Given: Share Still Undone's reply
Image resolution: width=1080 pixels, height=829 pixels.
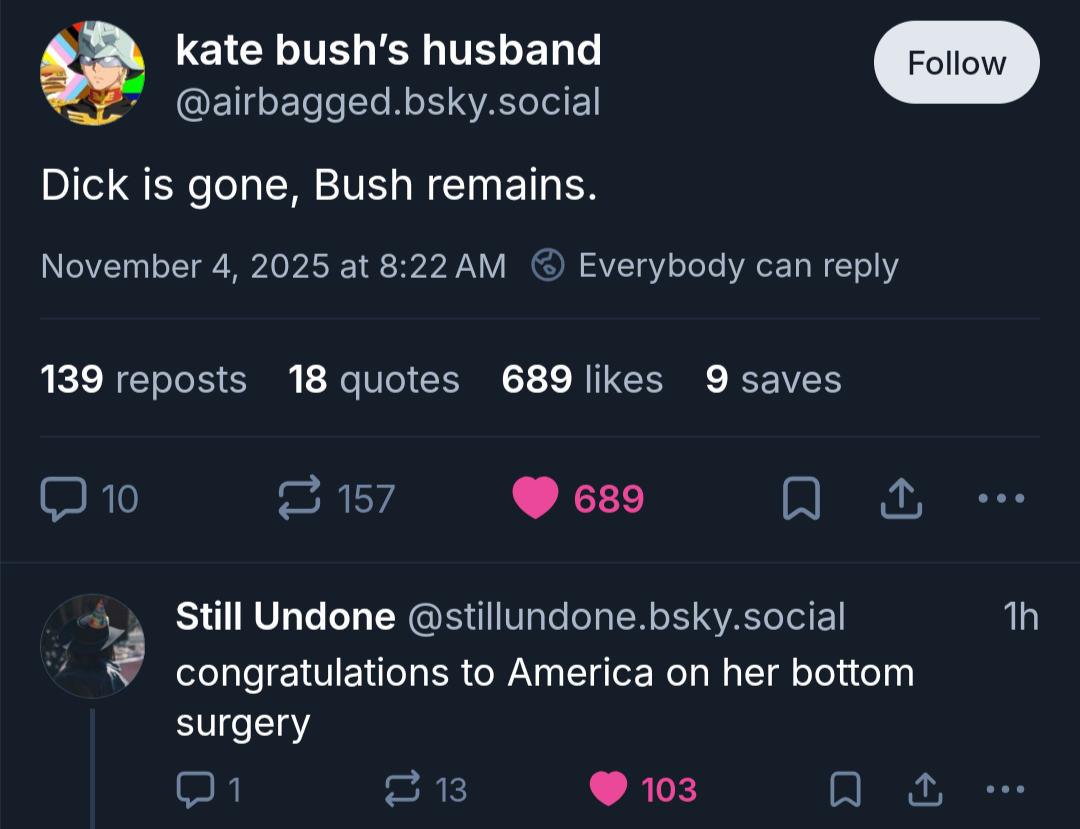Looking at the screenshot, I should point(923,790).
